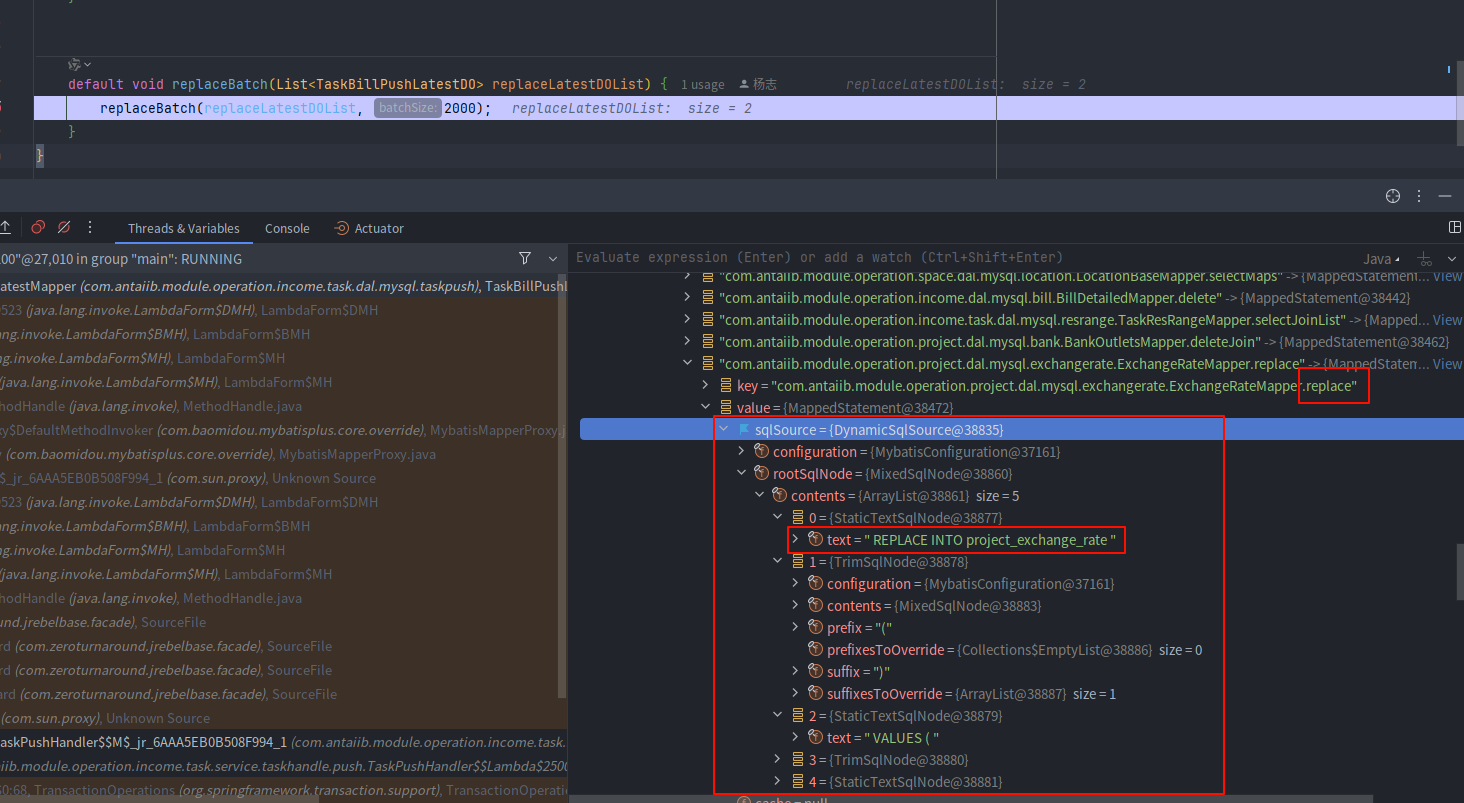Expand the suffix ")" field
Viewport: 1464px width, 803px height.
[x=795, y=672]
